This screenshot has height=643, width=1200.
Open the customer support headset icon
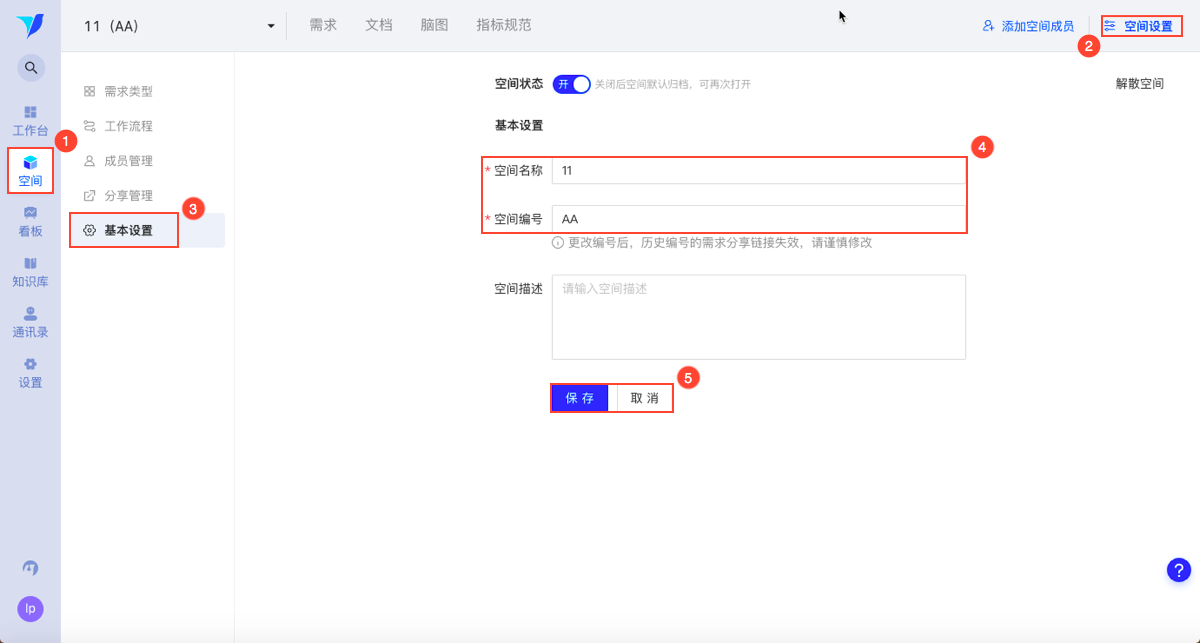[x=30, y=568]
